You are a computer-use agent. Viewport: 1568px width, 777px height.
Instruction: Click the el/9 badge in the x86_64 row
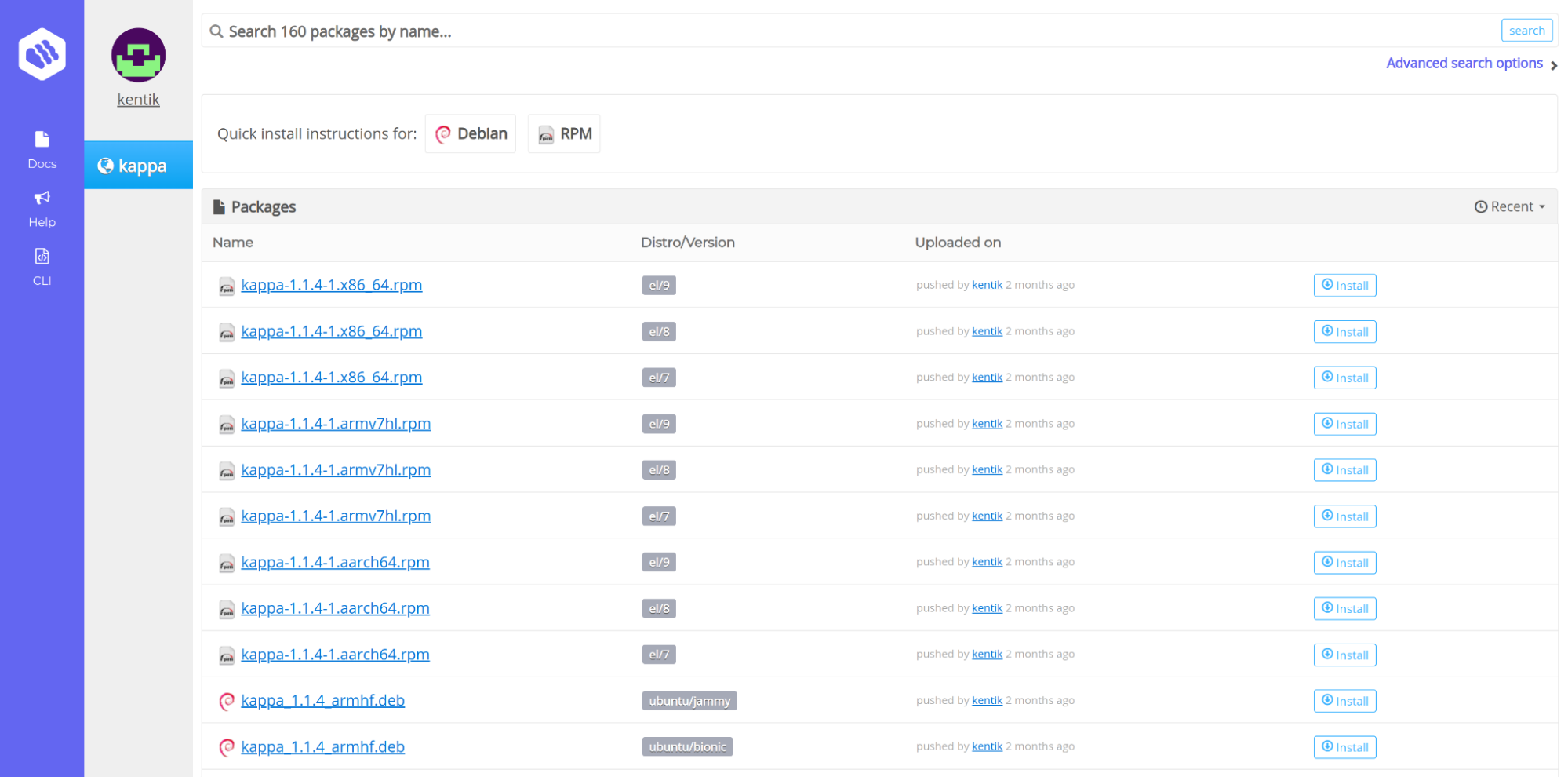coord(659,285)
